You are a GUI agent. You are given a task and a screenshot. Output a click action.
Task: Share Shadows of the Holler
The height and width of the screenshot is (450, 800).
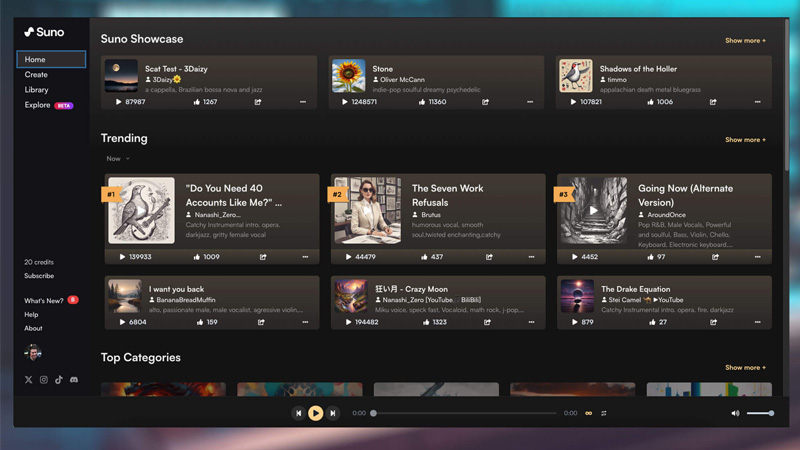click(x=713, y=102)
